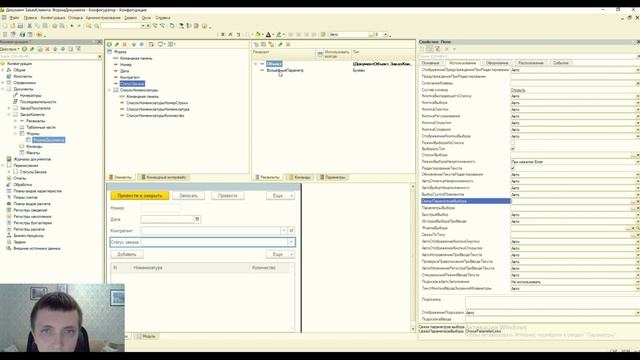
Task: Open the РежимВыбораНезаполненного property dropdown
Action: pos(638,162)
